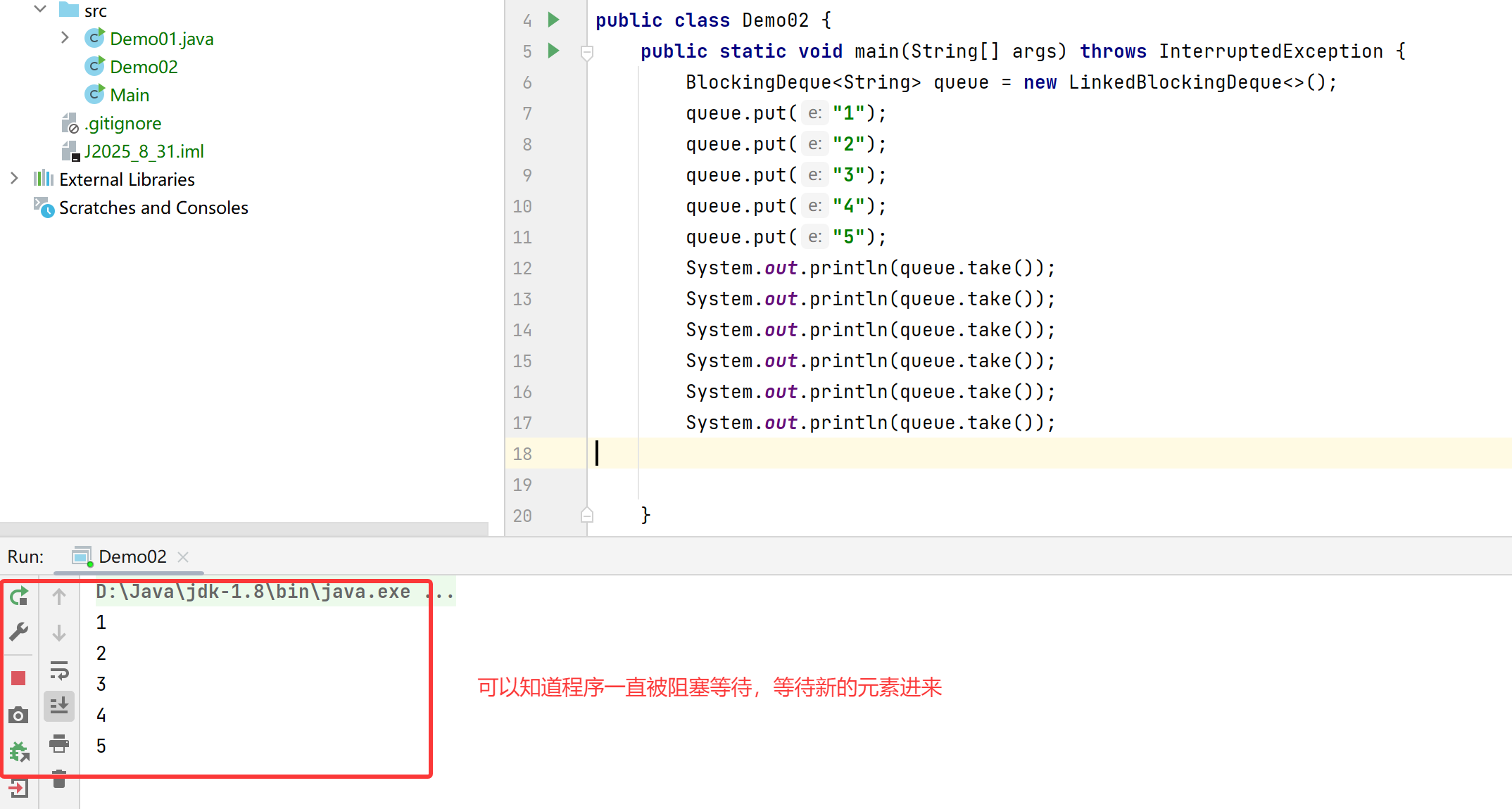Stop the running program with red square
Viewport: 1512px width, 809px height.
click(19, 678)
